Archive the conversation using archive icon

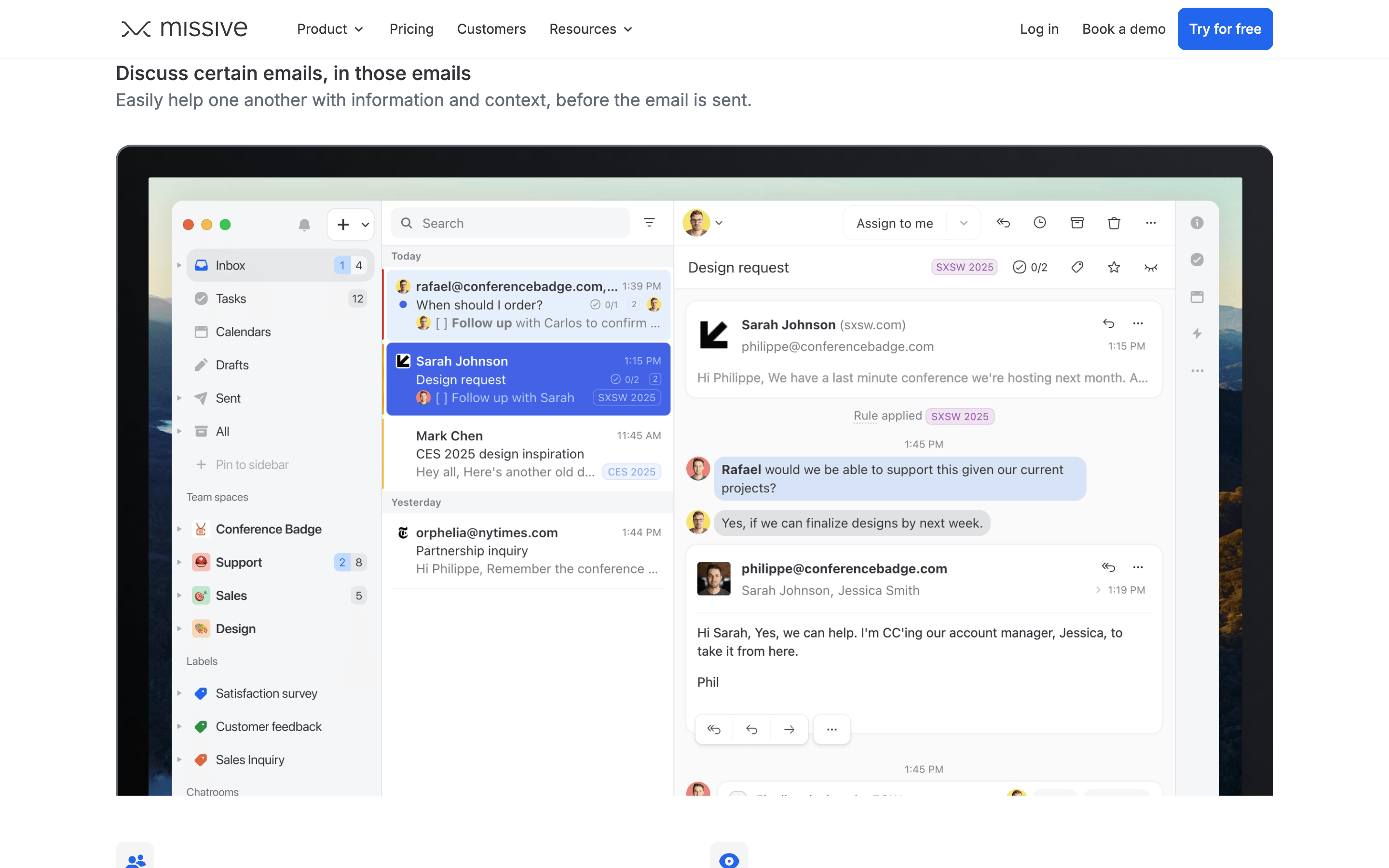tap(1077, 223)
